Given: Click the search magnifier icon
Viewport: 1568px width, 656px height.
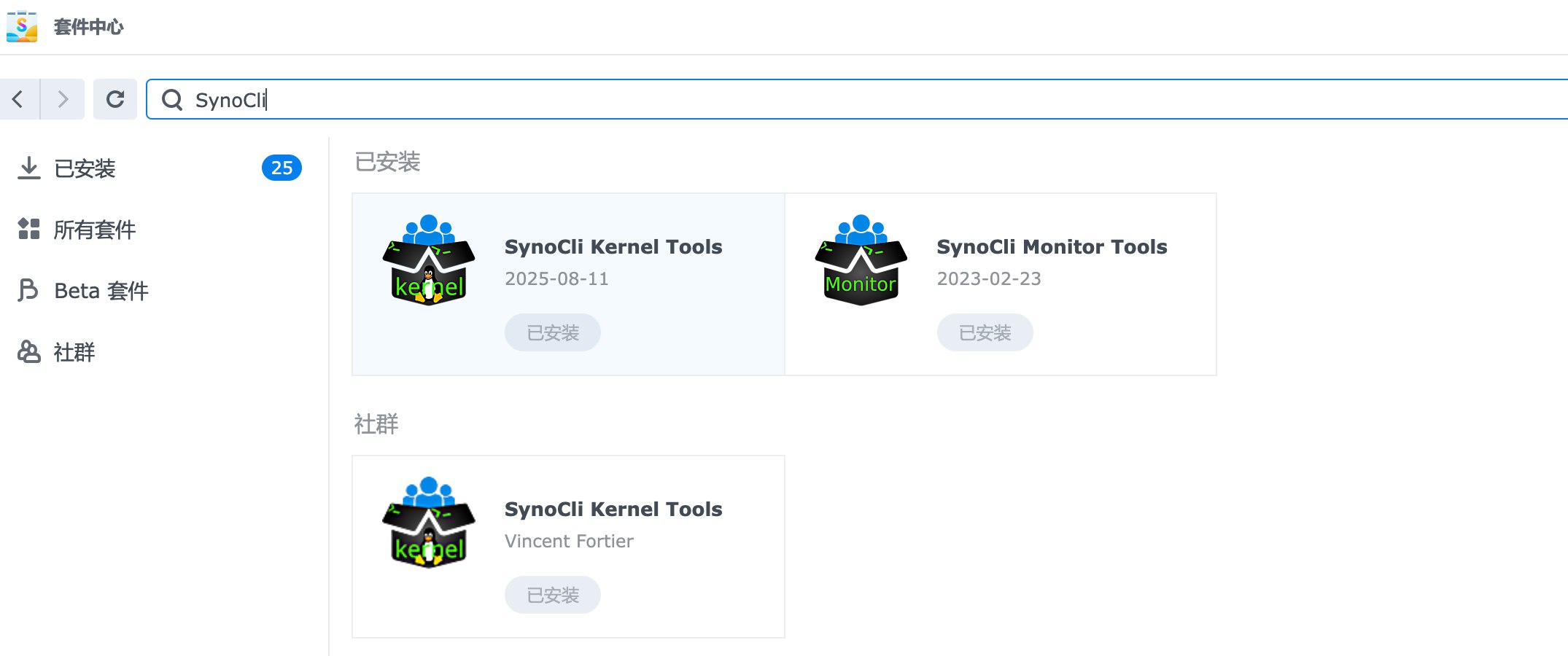Looking at the screenshot, I should (172, 100).
